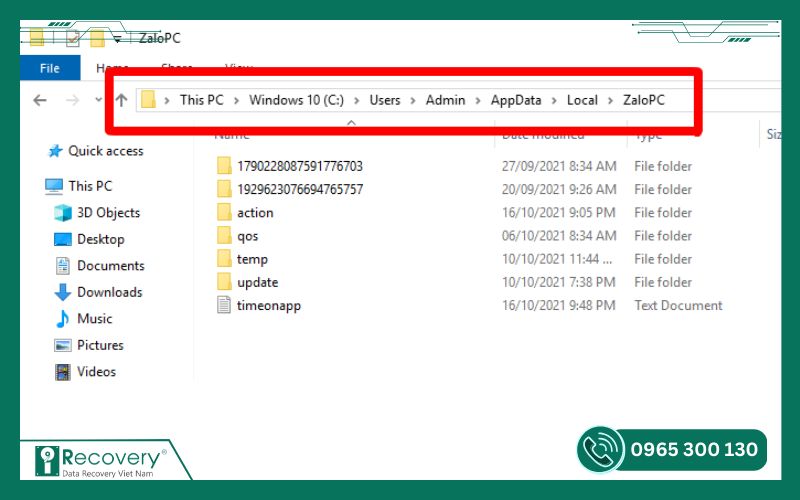Image resolution: width=800 pixels, height=500 pixels.
Task: Click the Videos film strip icon
Action: tap(63, 372)
